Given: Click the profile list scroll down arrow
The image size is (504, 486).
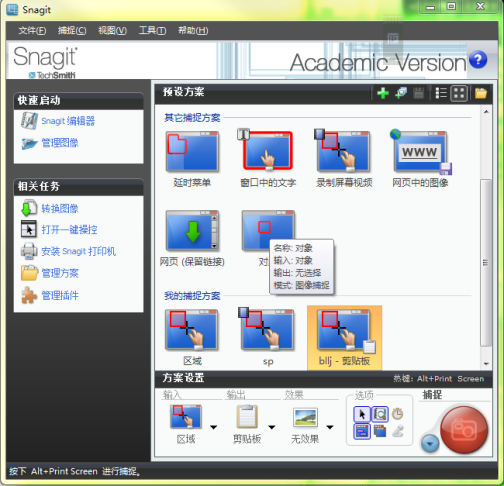Looking at the screenshot, I should 486,364.
